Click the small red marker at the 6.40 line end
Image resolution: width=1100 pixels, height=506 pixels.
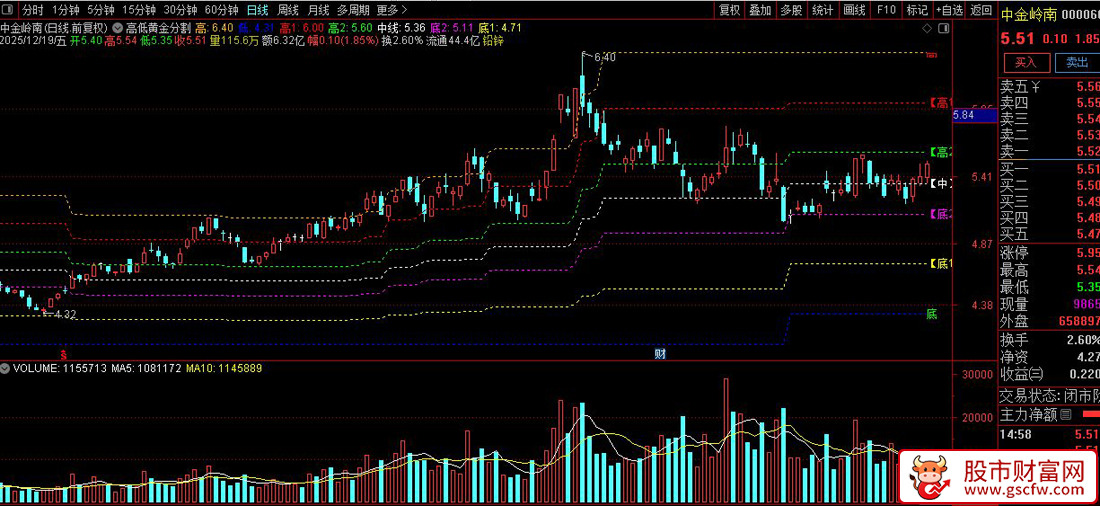[932, 54]
